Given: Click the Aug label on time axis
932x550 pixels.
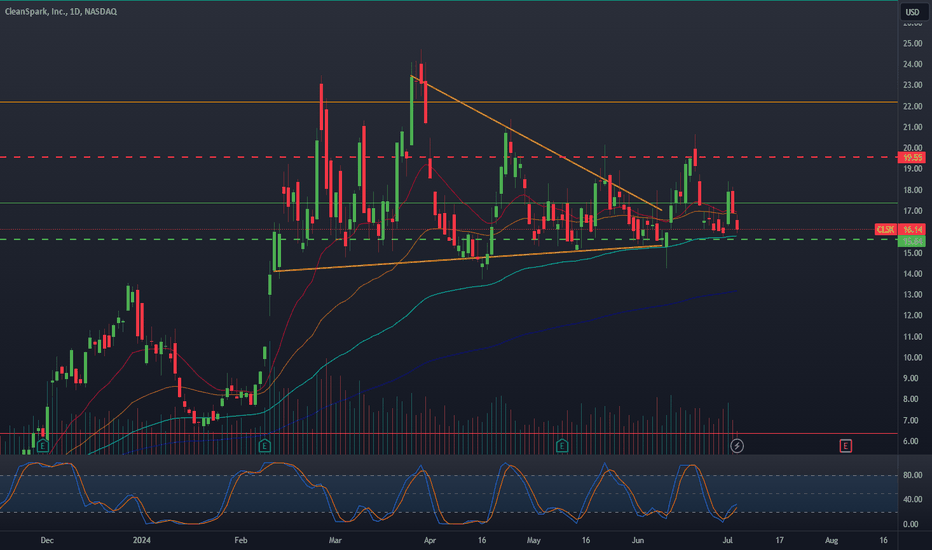Looking at the screenshot, I should (832, 540).
